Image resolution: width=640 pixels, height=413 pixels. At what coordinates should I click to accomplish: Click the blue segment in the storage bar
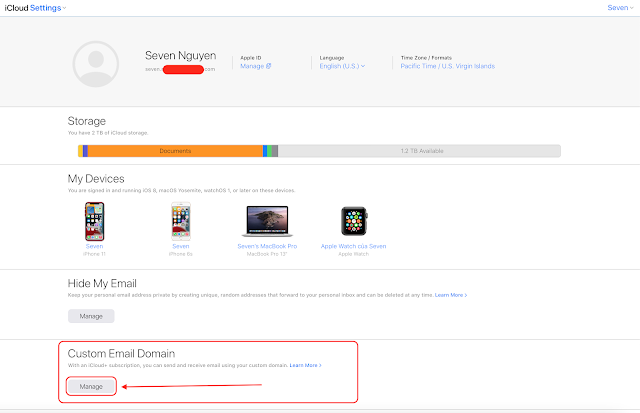265,151
